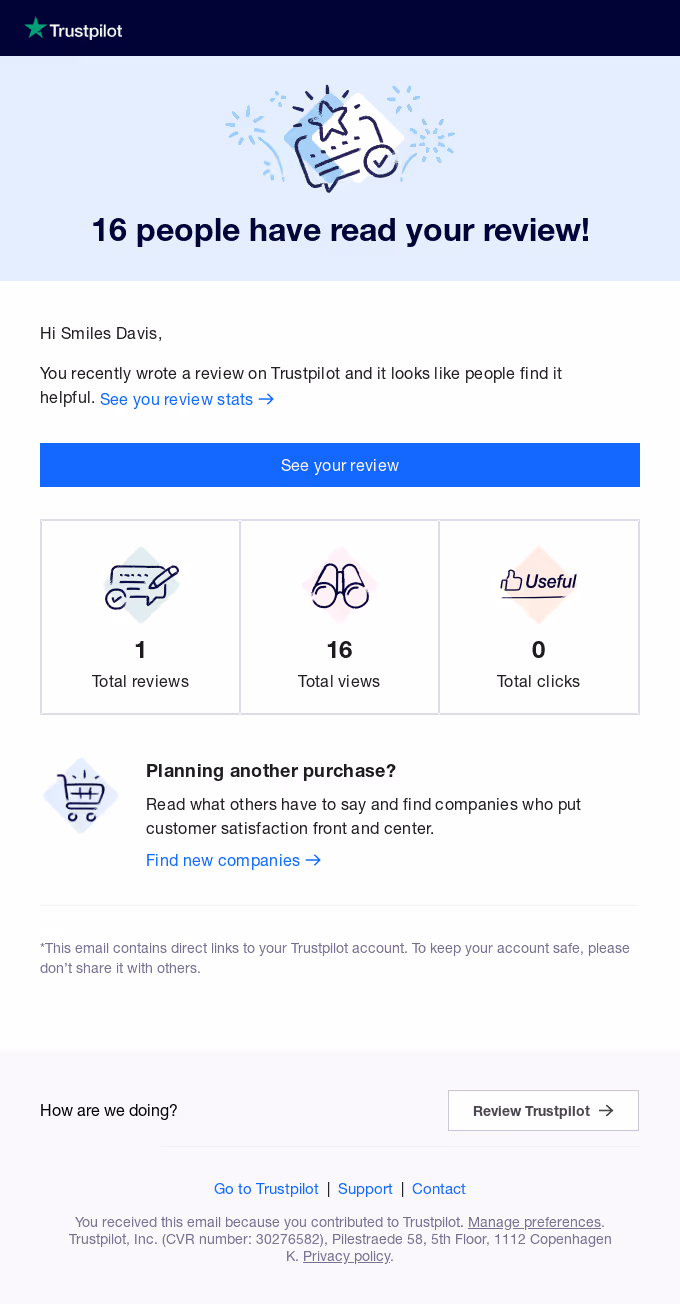Image resolution: width=680 pixels, height=1304 pixels.
Task: Open the Support page
Action: click(365, 1189)
